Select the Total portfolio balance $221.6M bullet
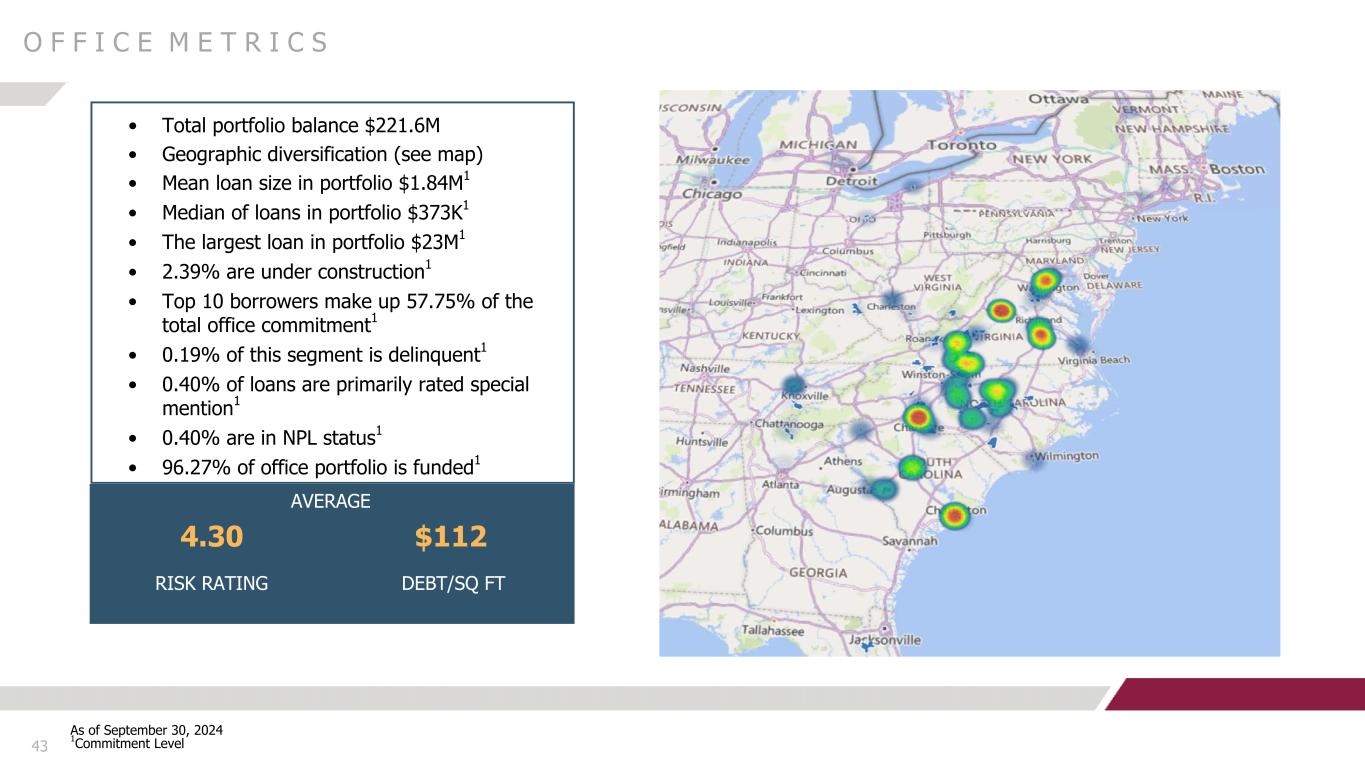The image size is (1365, 768). tap(301, 126)
